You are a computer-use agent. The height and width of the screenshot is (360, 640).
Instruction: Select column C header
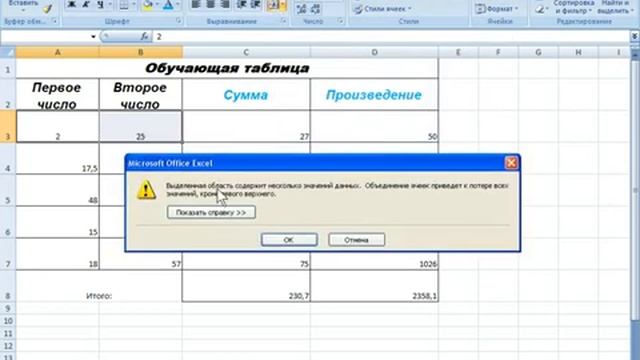coord(246,52)
